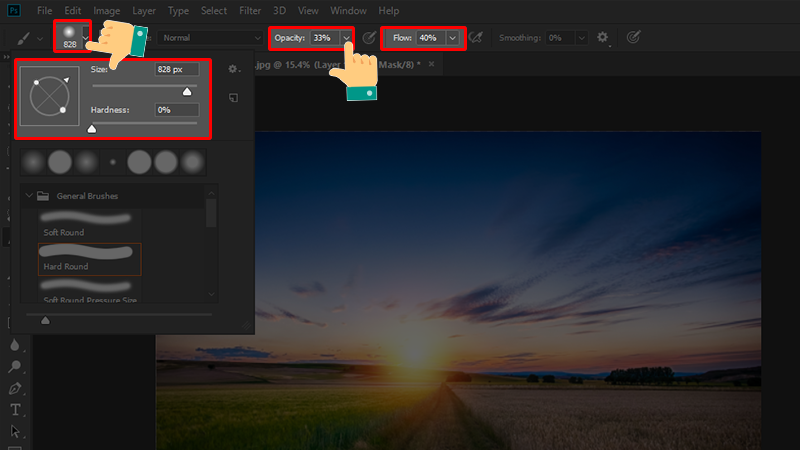Open the Layer menu
The width and height of the screenshot is (800, 450).
point(144,11)
